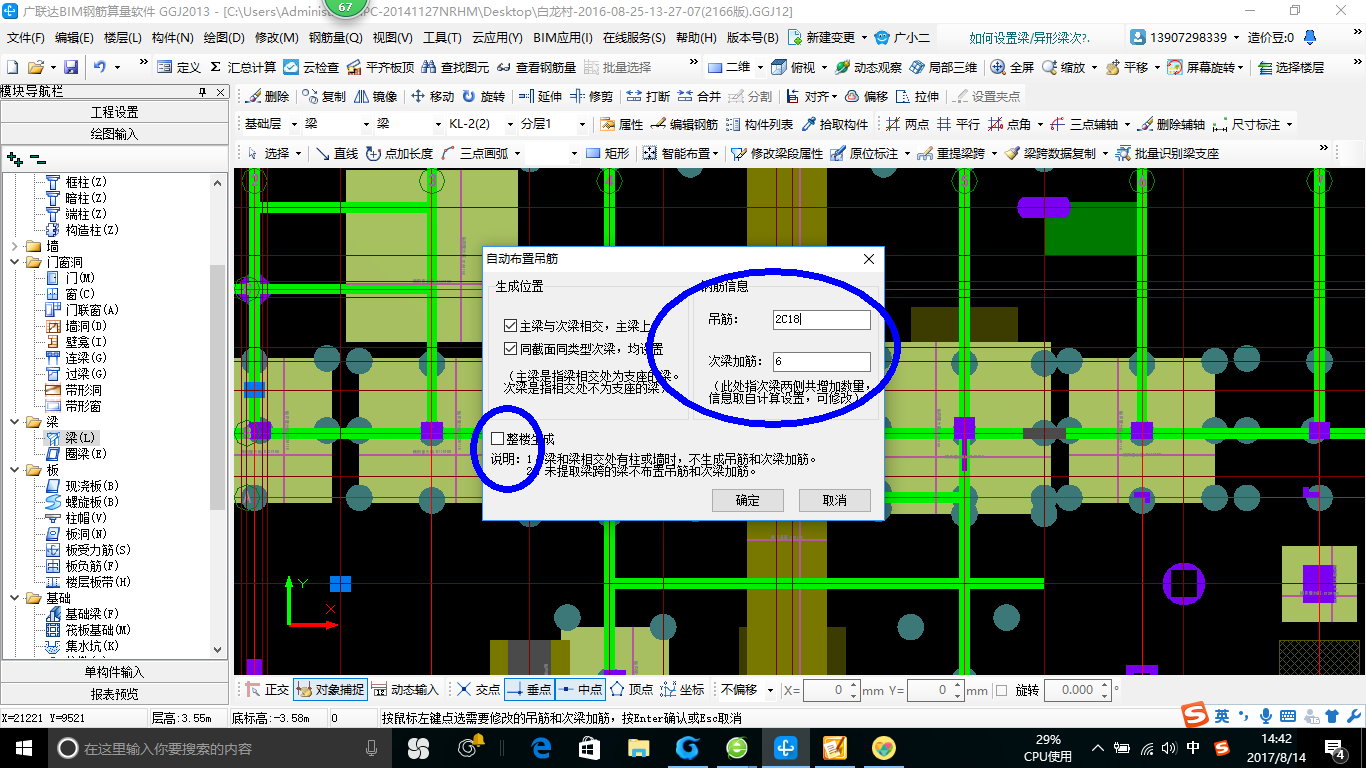Open Microsoft Edge from taskbar
This screenshot has height=768, width=1366.
542,747
